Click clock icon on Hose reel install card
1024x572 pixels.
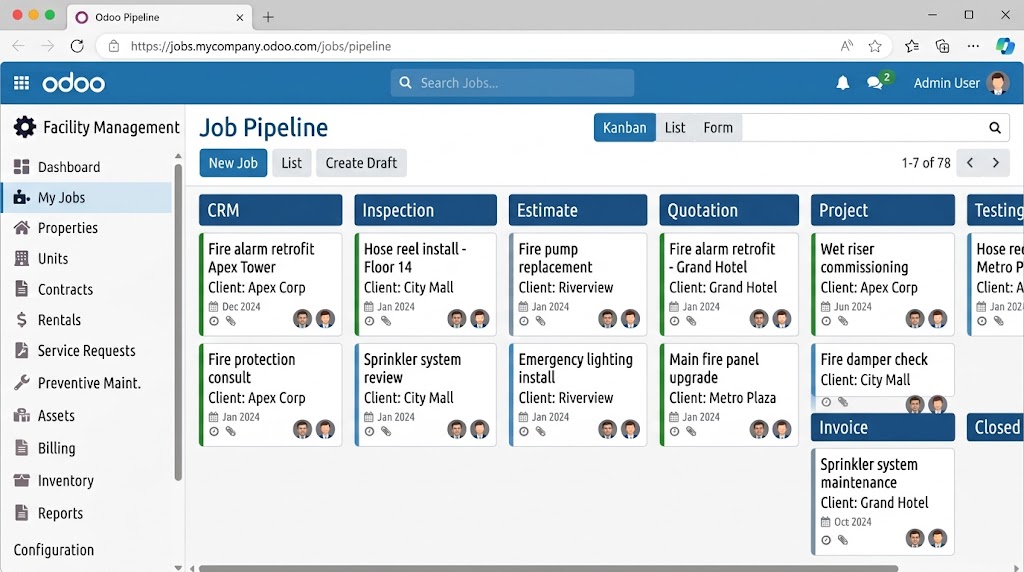(x=369, y=321)
